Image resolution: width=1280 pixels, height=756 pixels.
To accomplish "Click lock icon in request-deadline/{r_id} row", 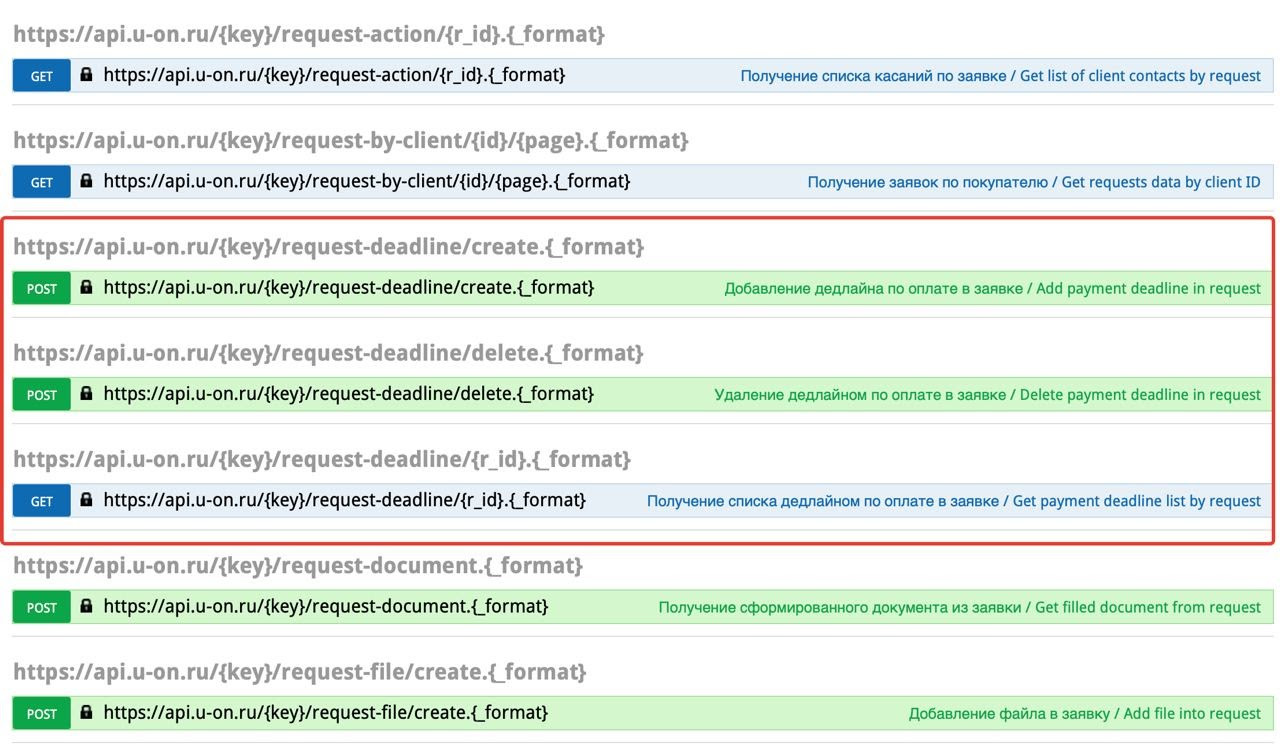I will [x=86, y=500].
